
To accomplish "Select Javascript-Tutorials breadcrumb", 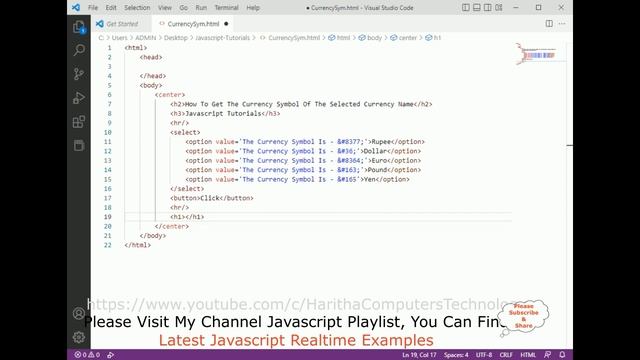I will click(222, 38).
